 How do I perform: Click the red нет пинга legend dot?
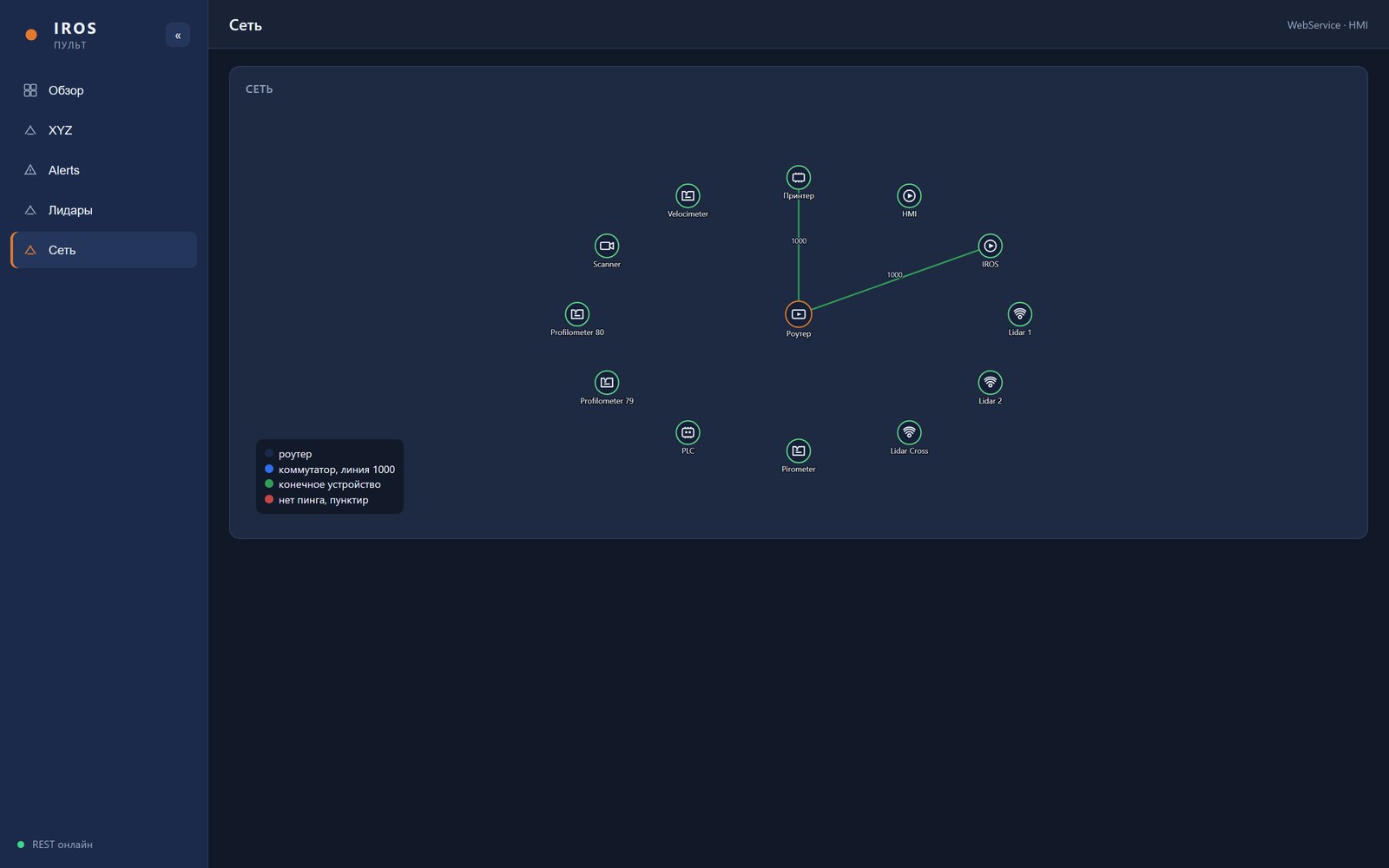(x=269, y=499)
